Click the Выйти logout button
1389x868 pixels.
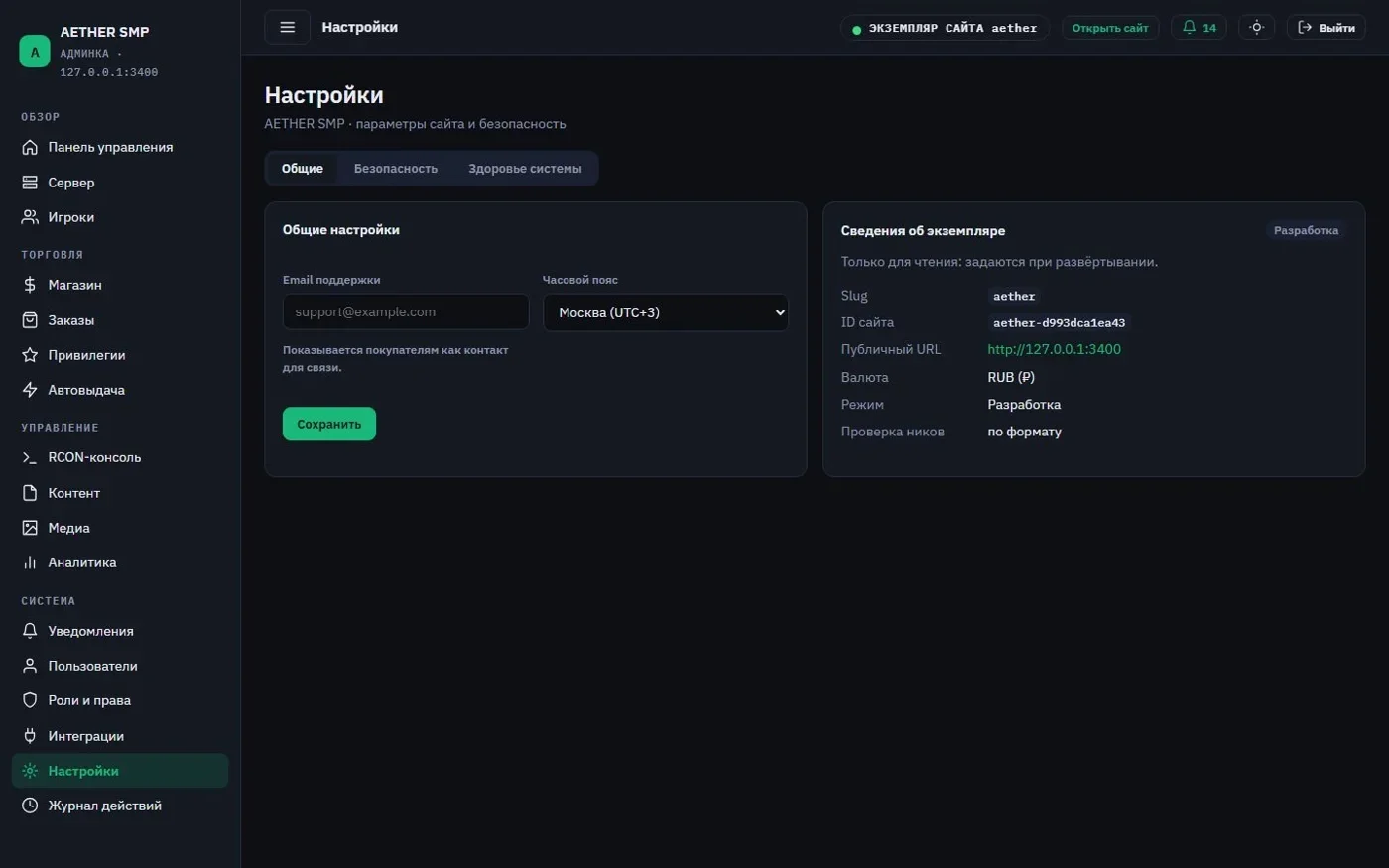(x=1326, y=27)
